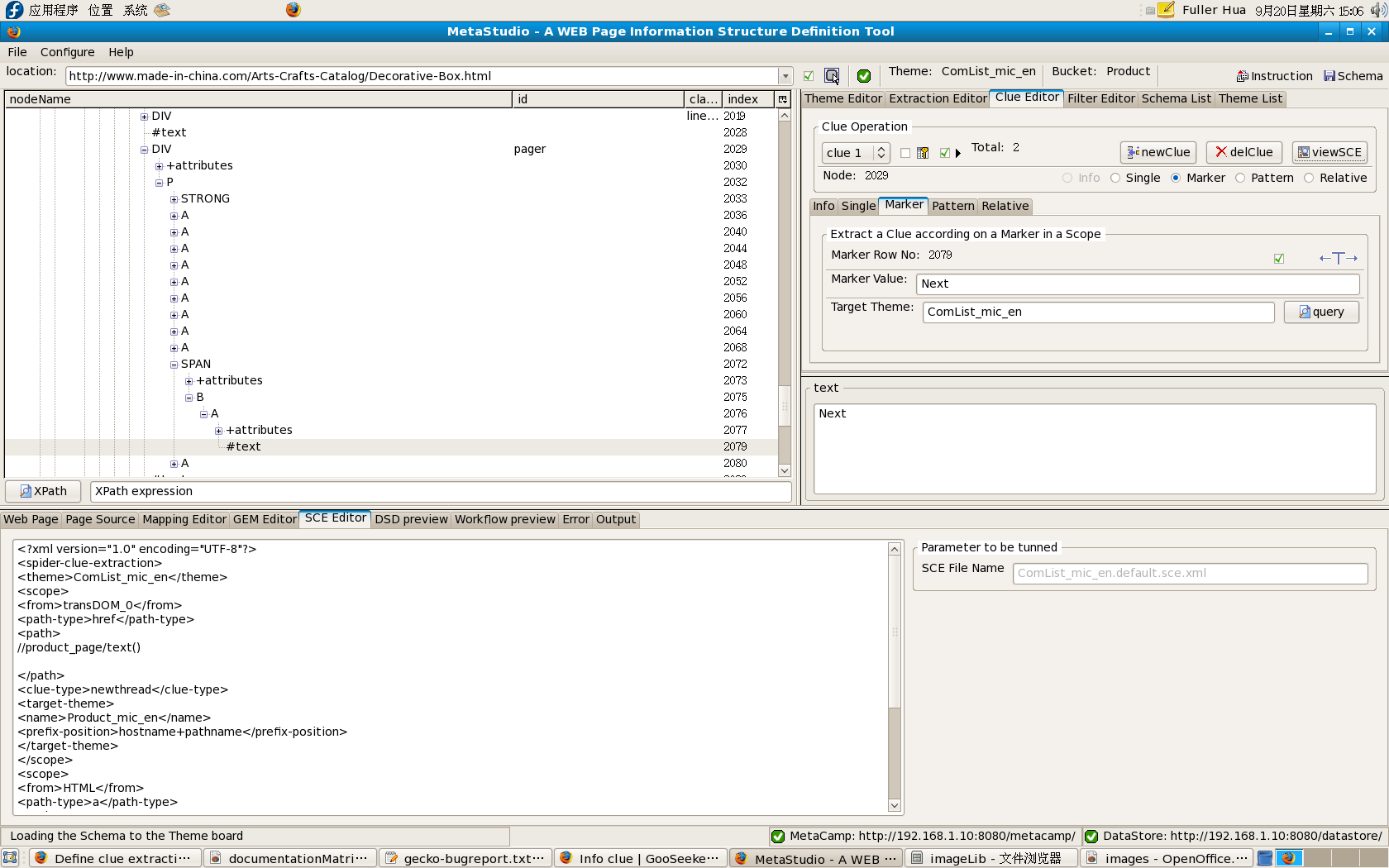Viewport: 1389px width, 868px height.
Task: Click the node tree vertical scrollbar
Action: click(785, 293)
